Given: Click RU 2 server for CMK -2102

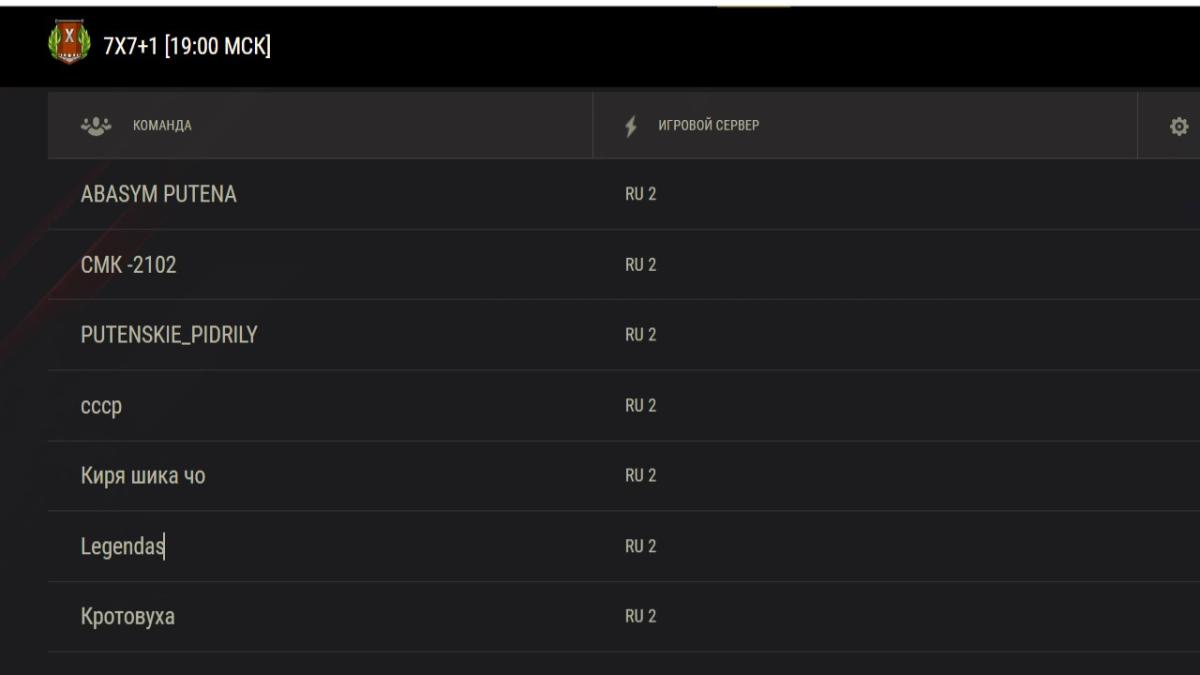Looking at the screenshot, I should coord(641,265).
